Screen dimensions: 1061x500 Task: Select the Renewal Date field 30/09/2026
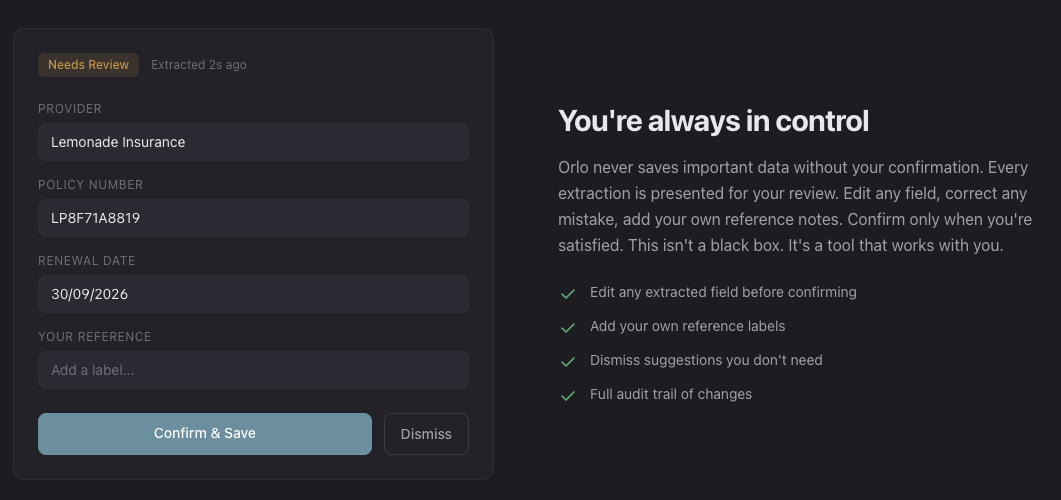[253, 294]
